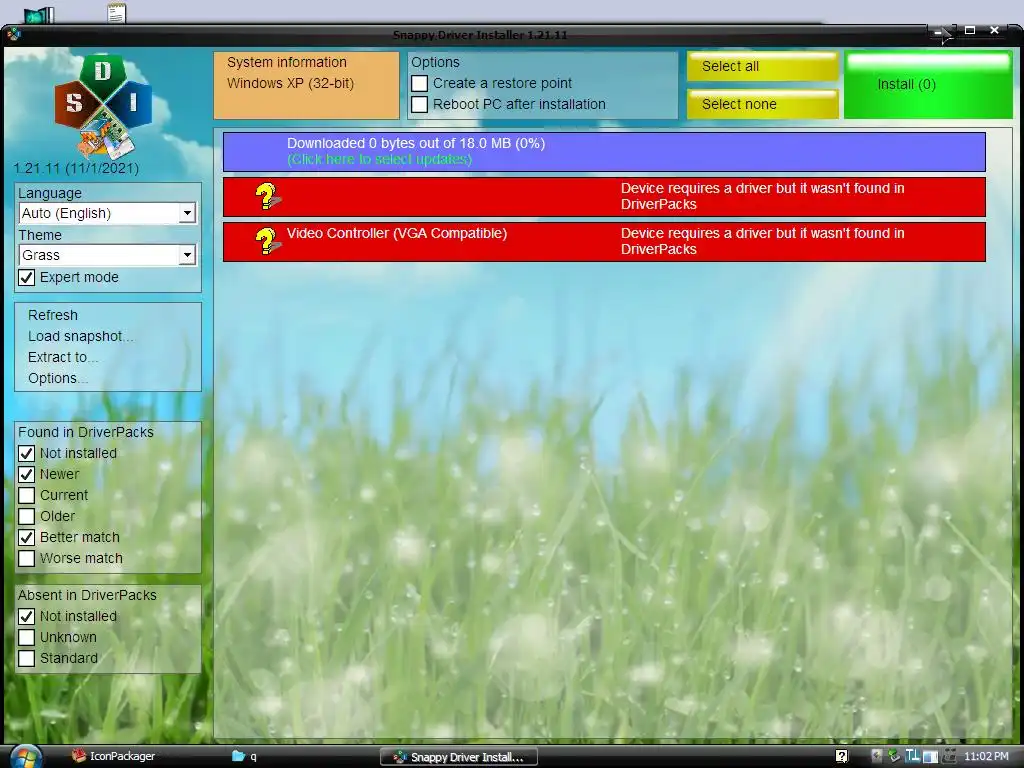Click the version text 1.21.11 (11/1/2021)
1024x768 pixels.
[x=76, y=168]
